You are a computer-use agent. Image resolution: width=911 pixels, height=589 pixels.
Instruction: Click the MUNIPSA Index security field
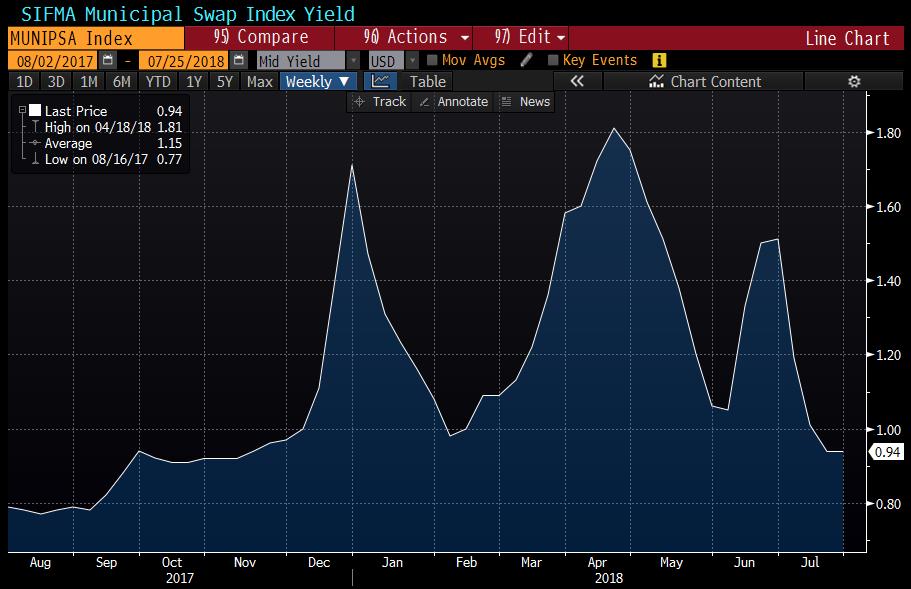[92, 37]
